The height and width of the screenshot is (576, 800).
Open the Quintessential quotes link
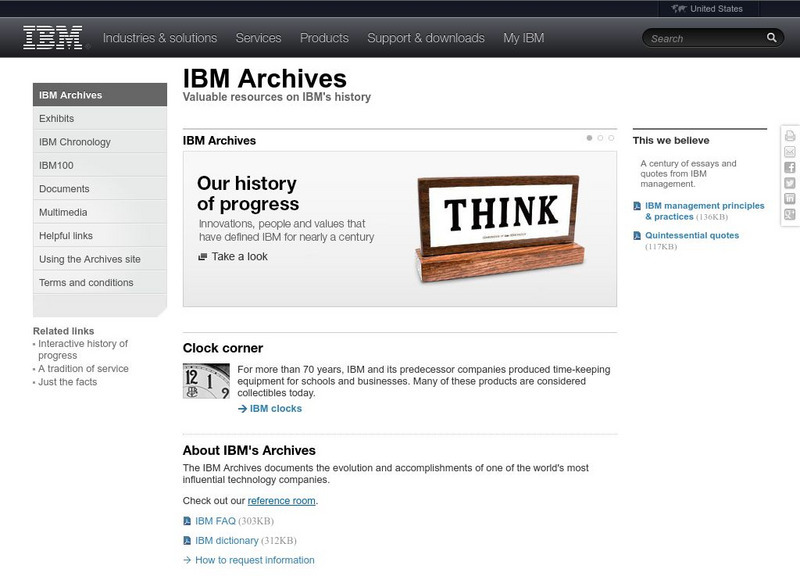[x=692, y=235]
